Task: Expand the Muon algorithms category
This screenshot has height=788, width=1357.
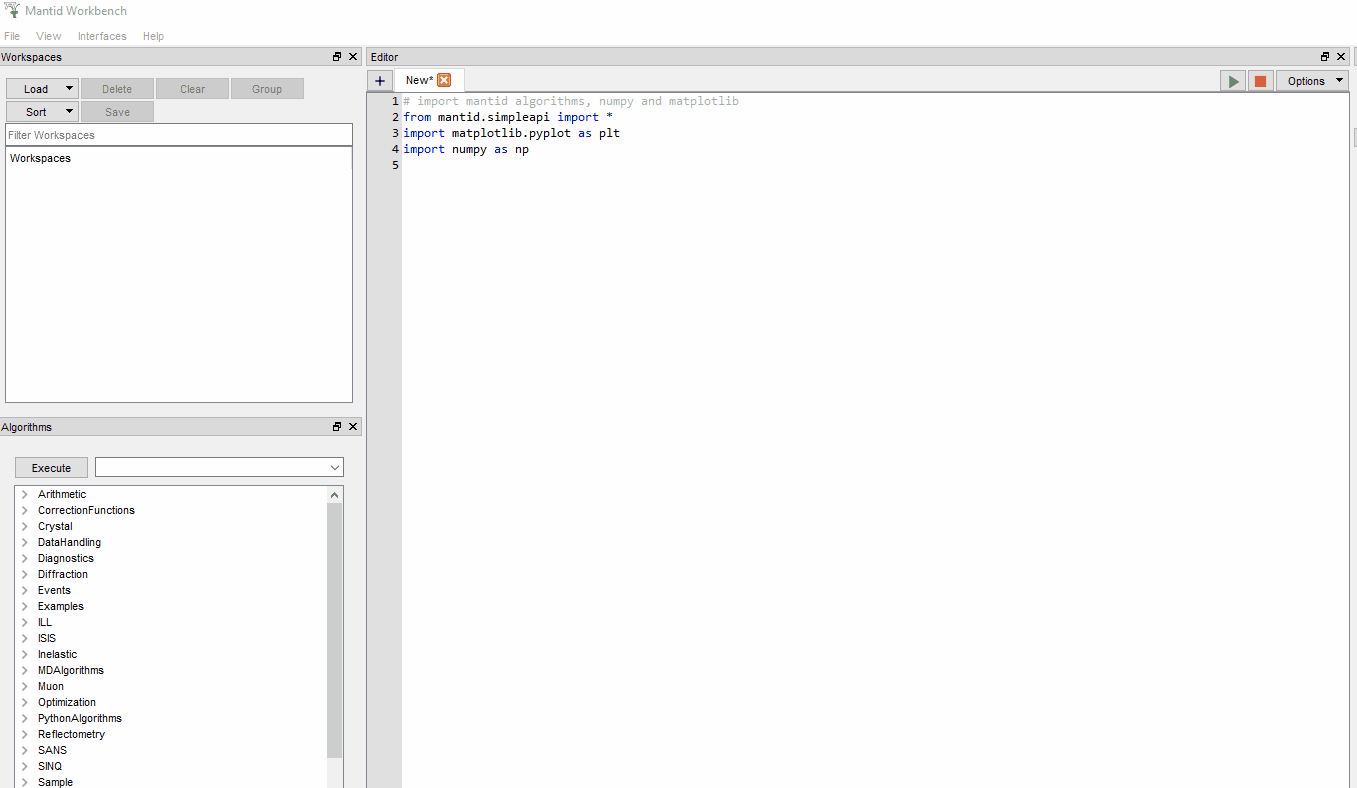Action: pyautogui.click(x=24, y=686)
